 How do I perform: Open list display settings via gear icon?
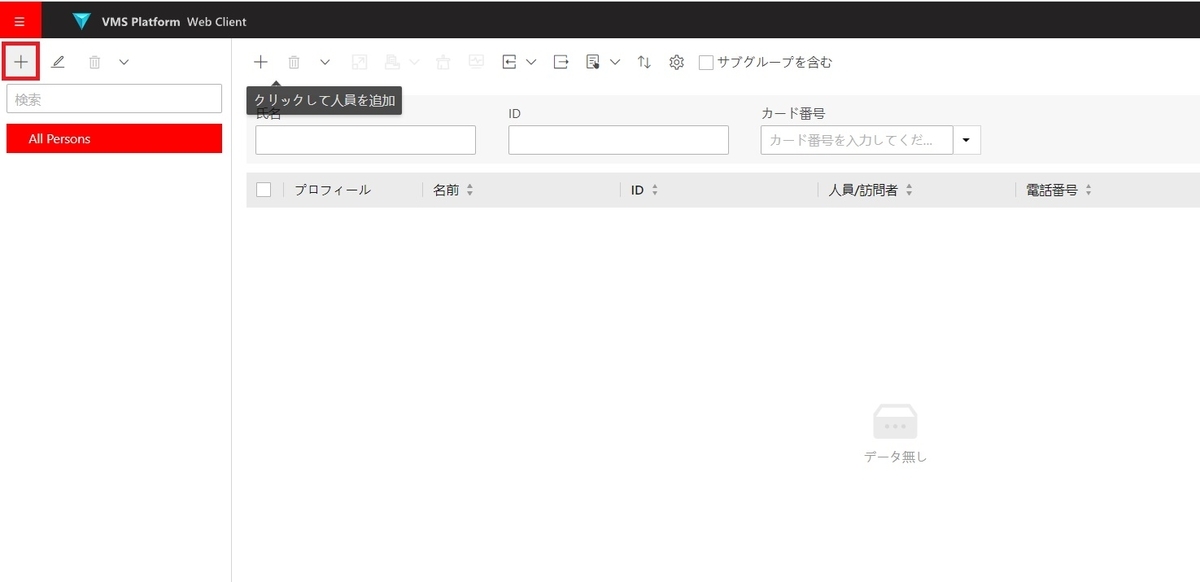tap(676, 61)
